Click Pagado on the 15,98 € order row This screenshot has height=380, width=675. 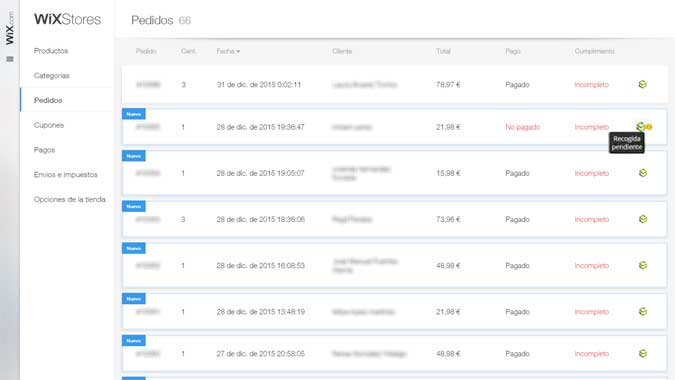(x=517, y=173)
